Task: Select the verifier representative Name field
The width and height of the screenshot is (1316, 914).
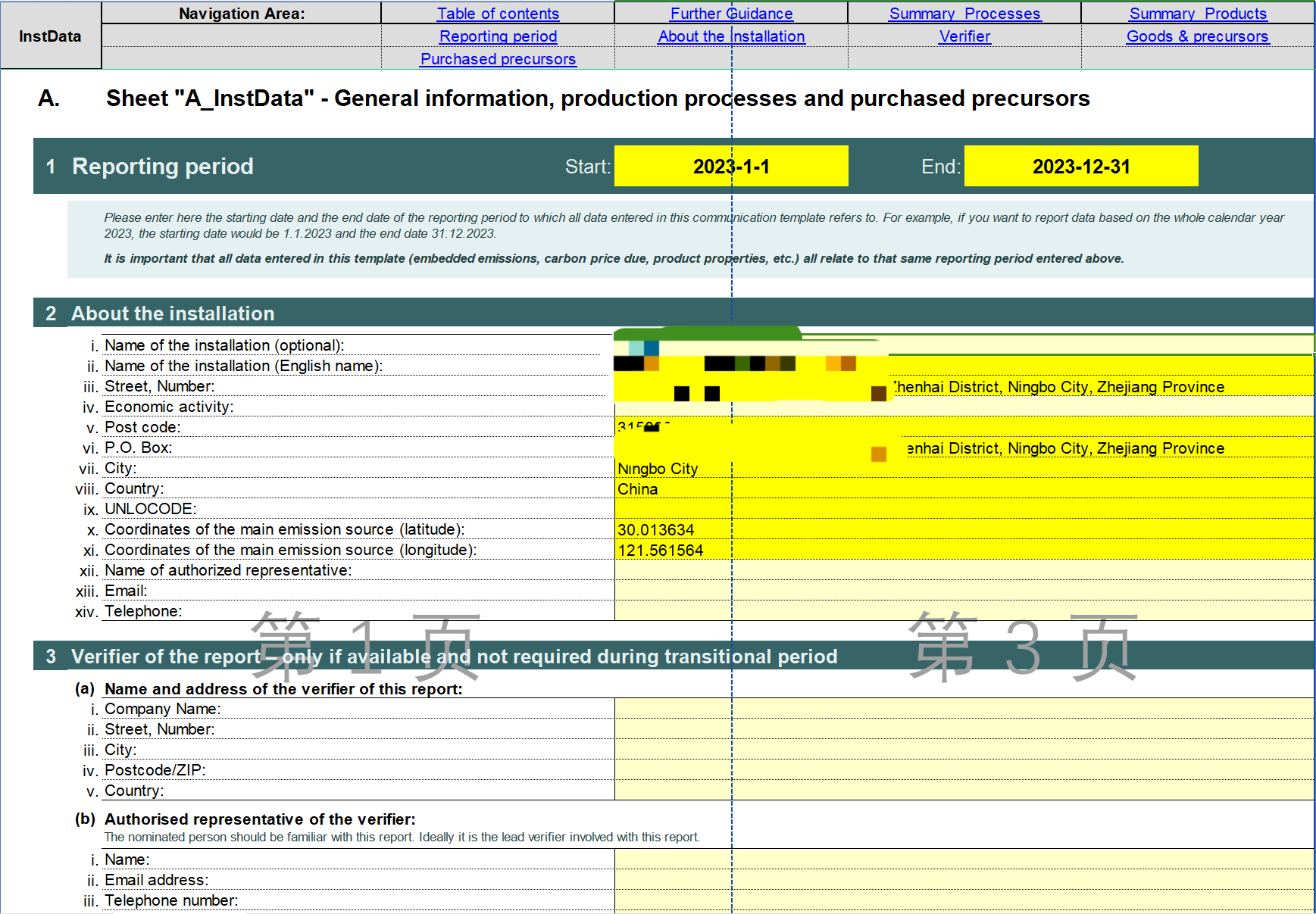Action: [964, 859]
